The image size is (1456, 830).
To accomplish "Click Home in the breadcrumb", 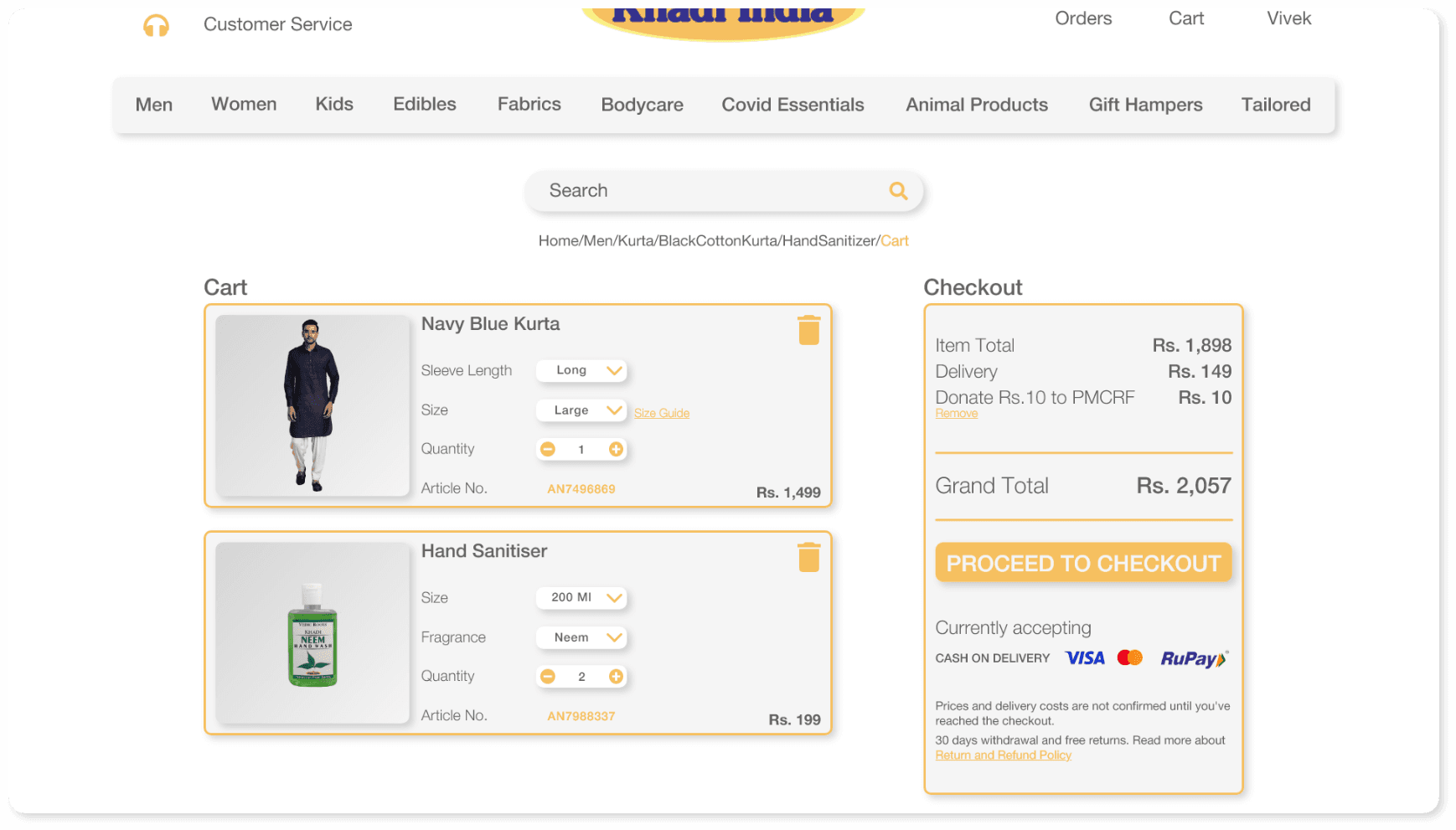I will coord(559,241).
